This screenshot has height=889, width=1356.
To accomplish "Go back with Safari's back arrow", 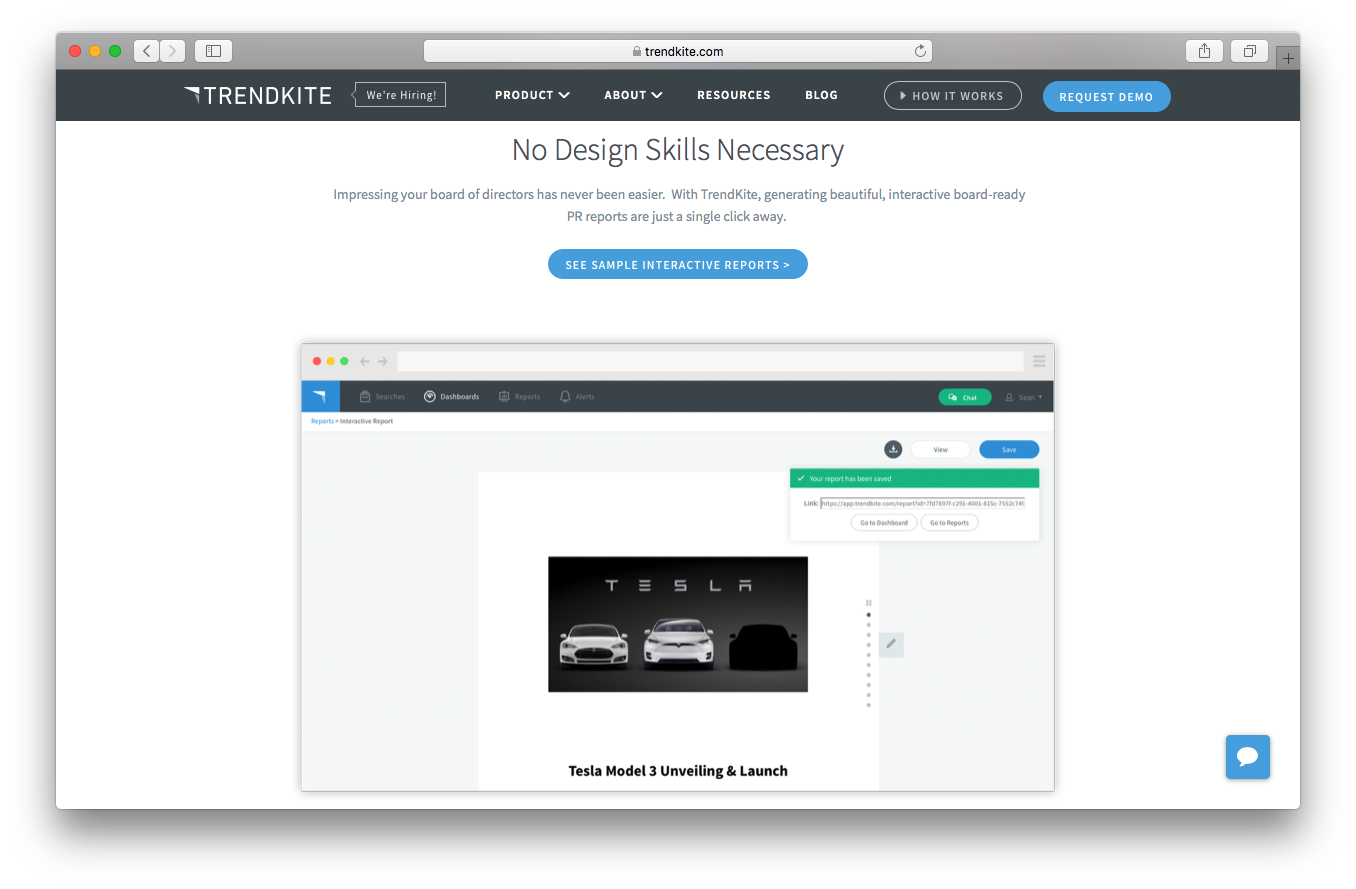I will pos(146,51).
